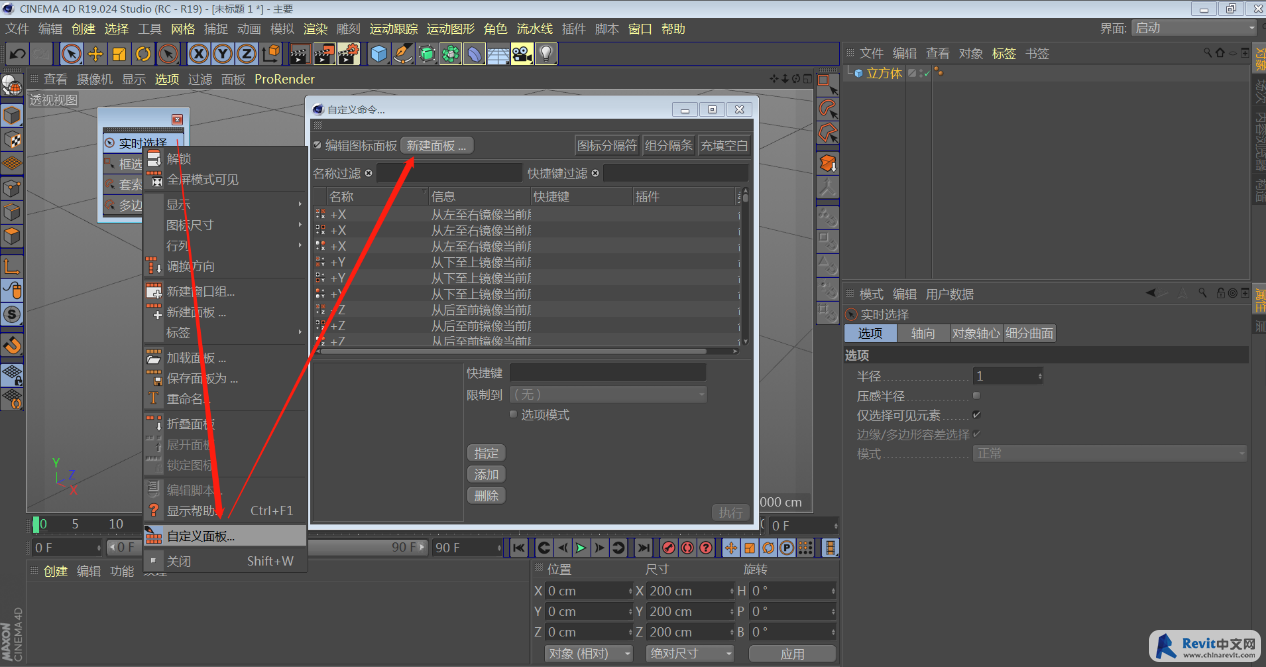1266x667 pixels.
Task: Choose 加载面板... in the context menu
Action: tap(226, 358)
